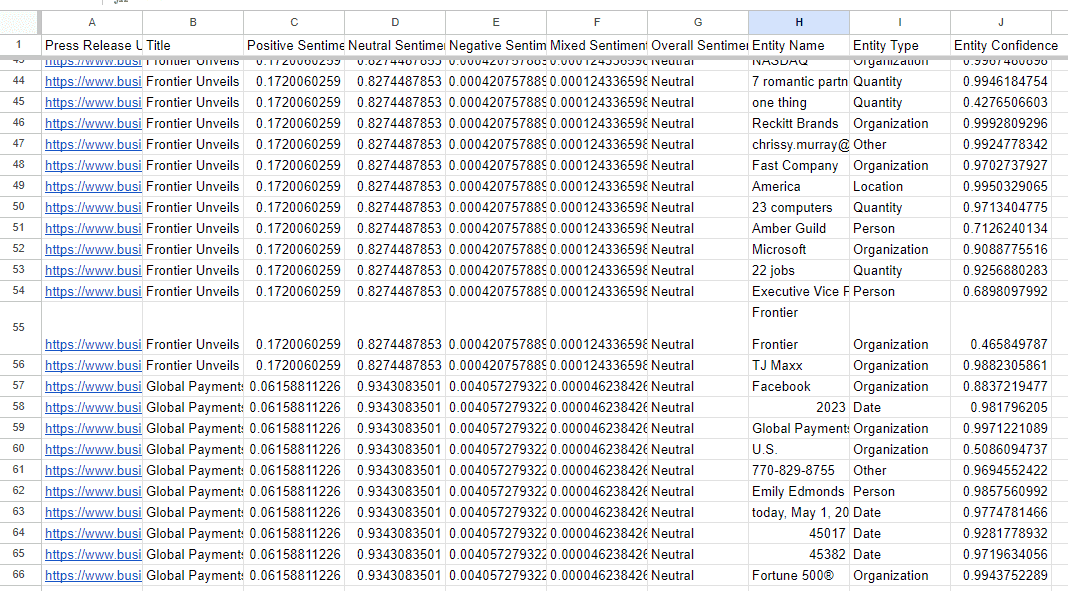
Task: Select the 'Facebook' entity cell
Action: pyautogui.click(x=799, y=387)
